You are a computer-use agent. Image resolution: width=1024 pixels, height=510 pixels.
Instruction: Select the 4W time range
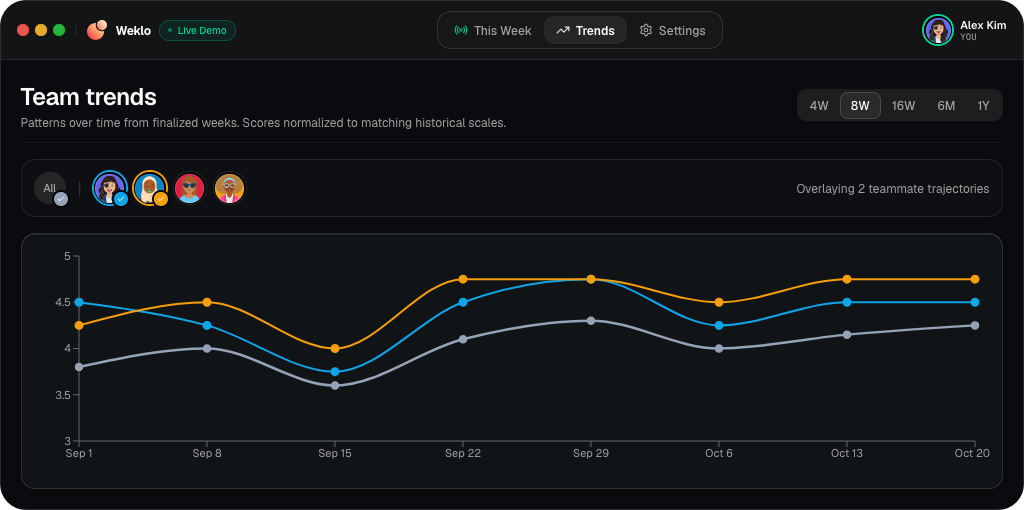[x=819, y=106]
